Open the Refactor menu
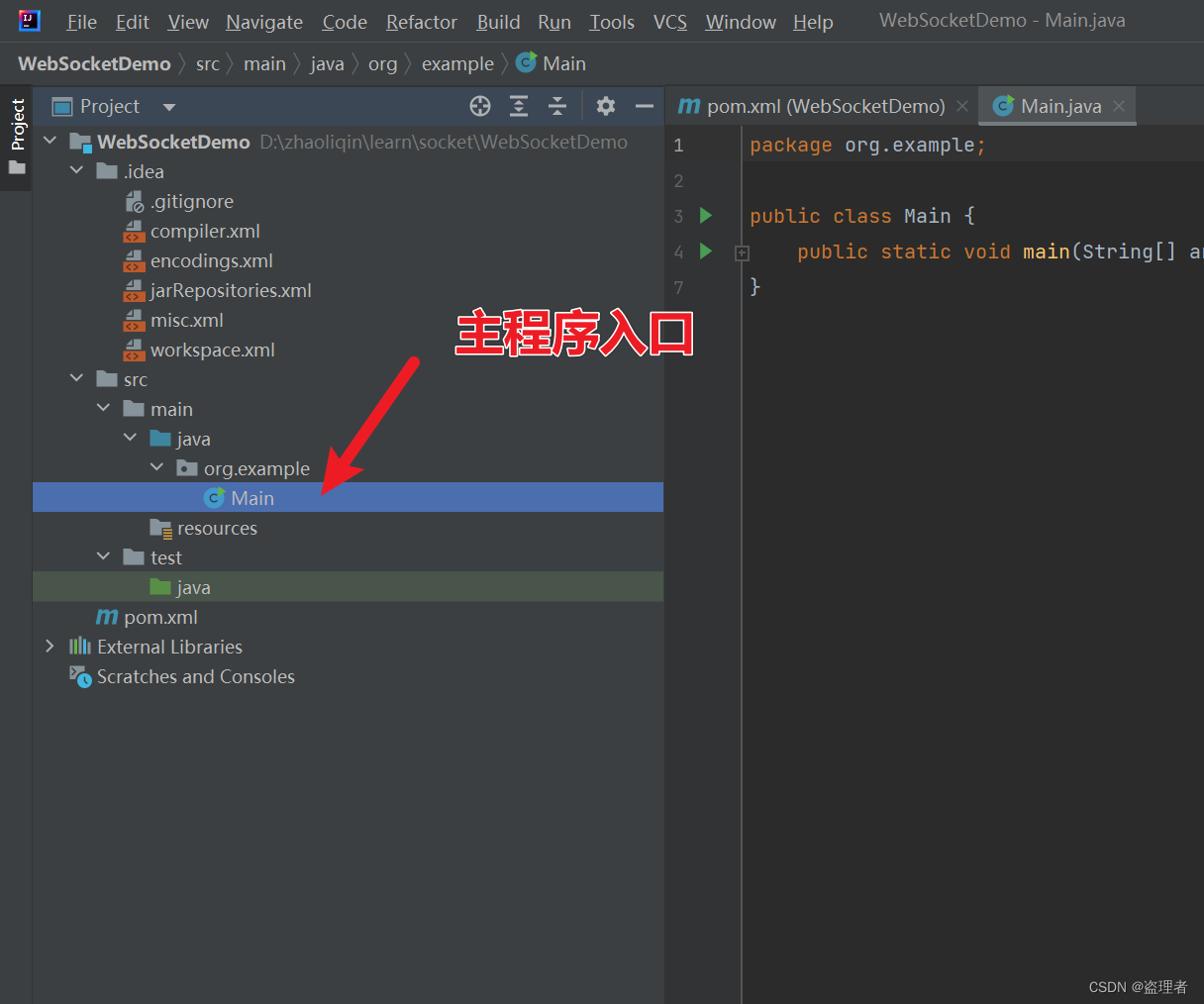The height and width of the screenshot is (1004, 1204). pos(422,22)
